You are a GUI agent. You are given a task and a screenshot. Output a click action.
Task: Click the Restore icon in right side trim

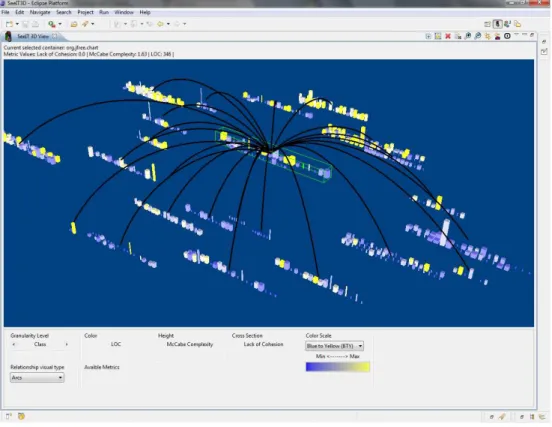pyautogui.click(x=544, y=42)
